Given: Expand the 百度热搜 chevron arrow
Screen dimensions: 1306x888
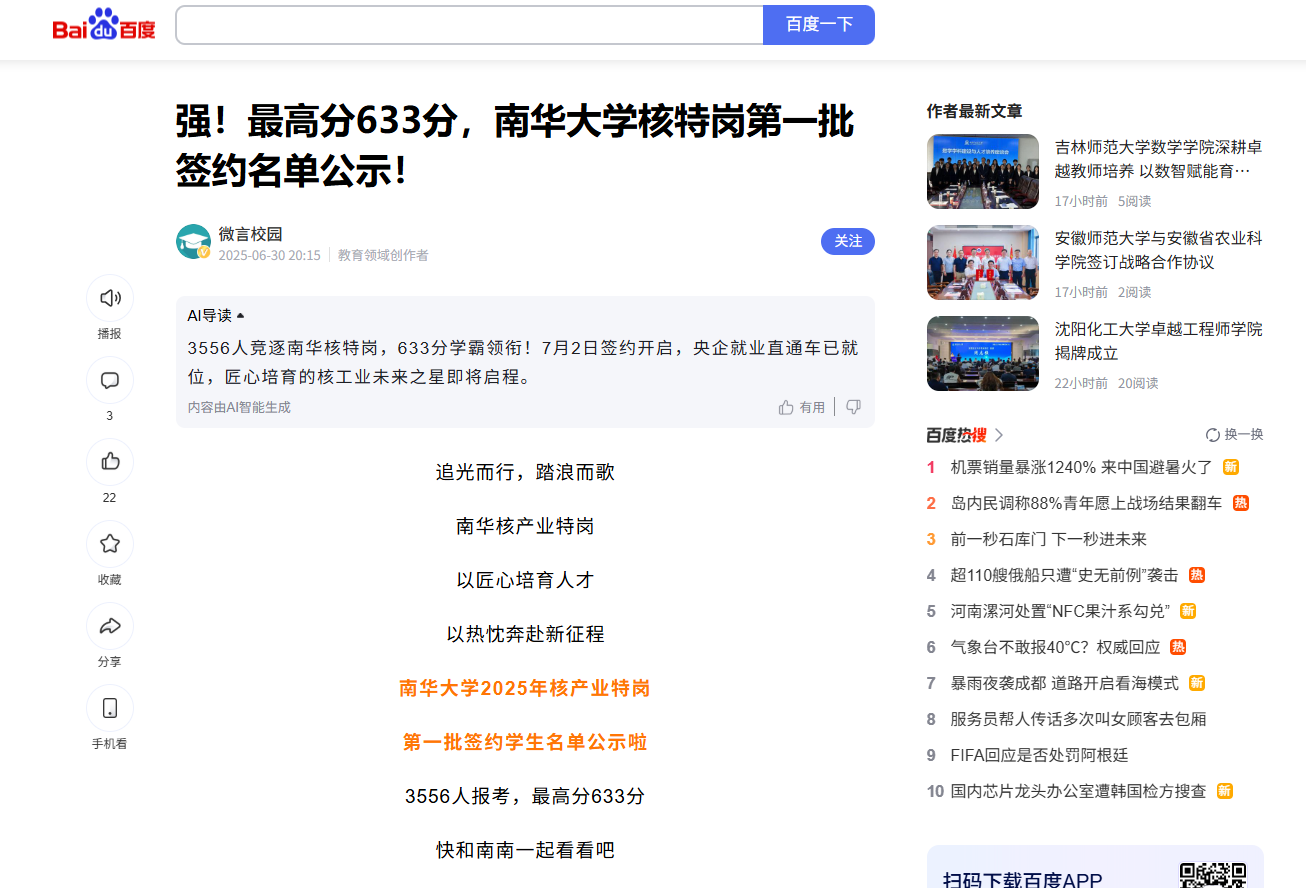Looking at the screenshot, I should pyautogui.click(x=999, y=435).
